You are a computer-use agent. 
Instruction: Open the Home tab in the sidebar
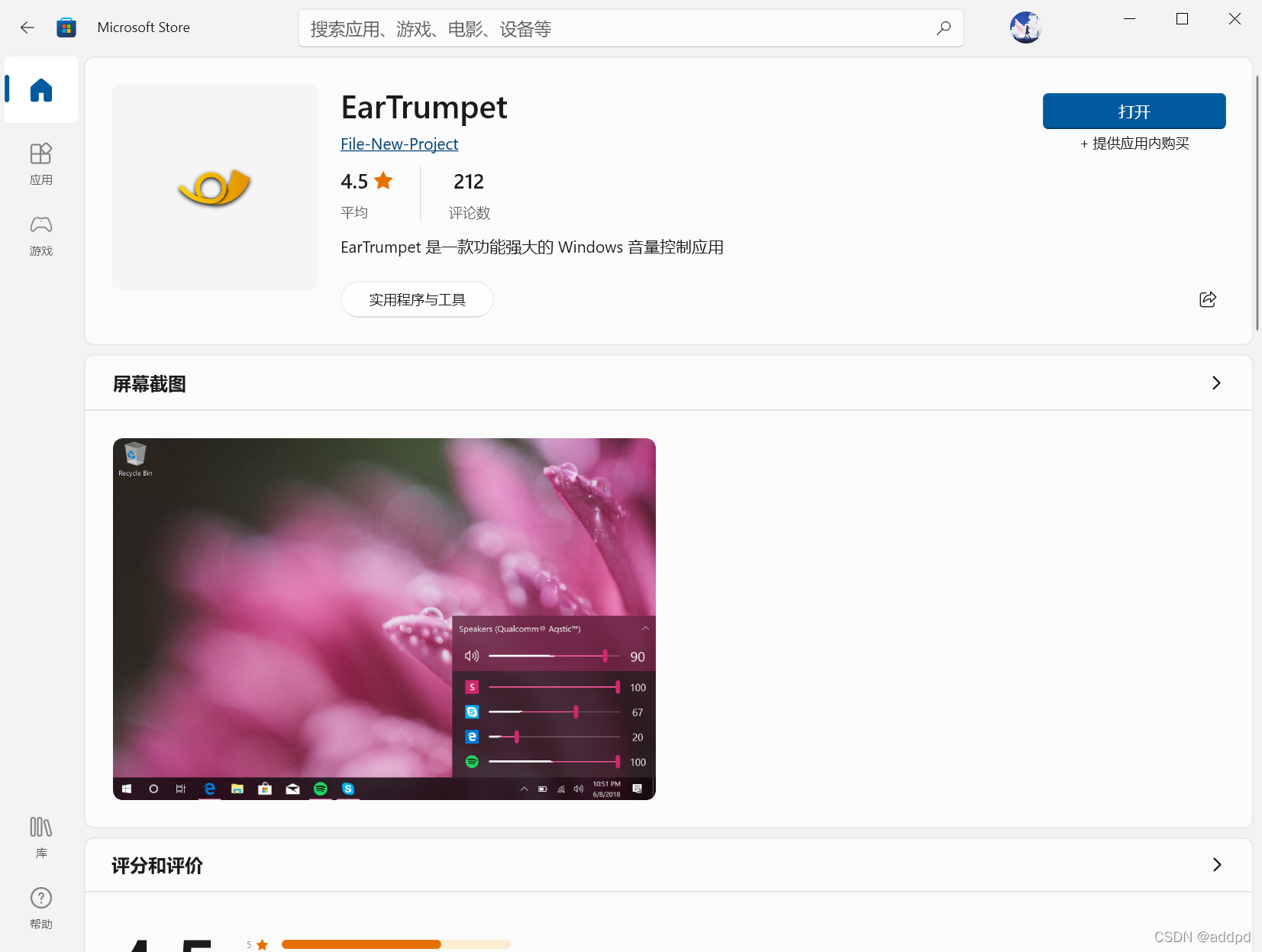pyautogui.click(x=41, y=90)
